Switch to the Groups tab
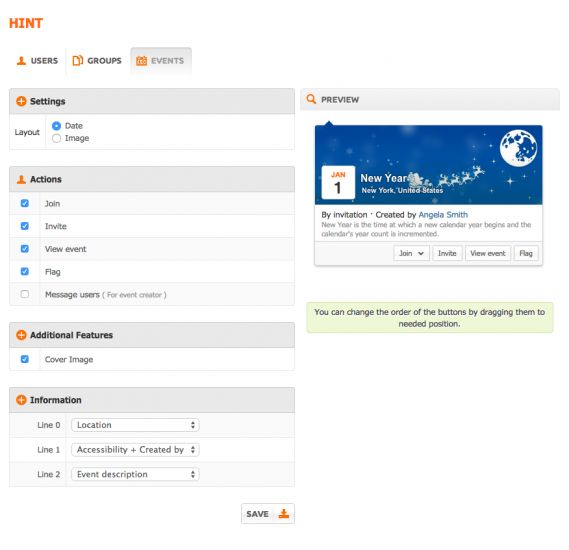Image resolution: width=569 pixels, height=550 pixels. [x=97, y=61]
